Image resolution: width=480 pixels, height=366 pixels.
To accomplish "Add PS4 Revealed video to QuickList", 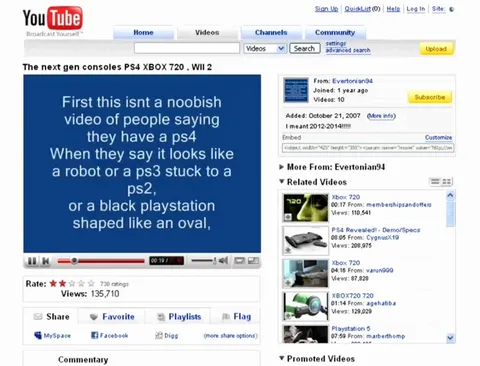I will pyautogui.click(x=288, y=250).
